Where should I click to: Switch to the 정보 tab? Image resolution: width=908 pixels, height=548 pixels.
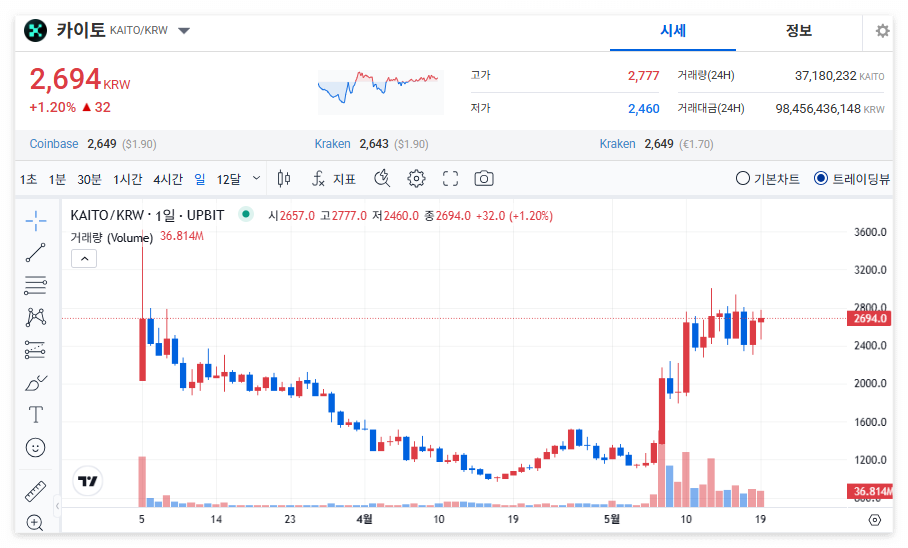(x=799, y=31)
